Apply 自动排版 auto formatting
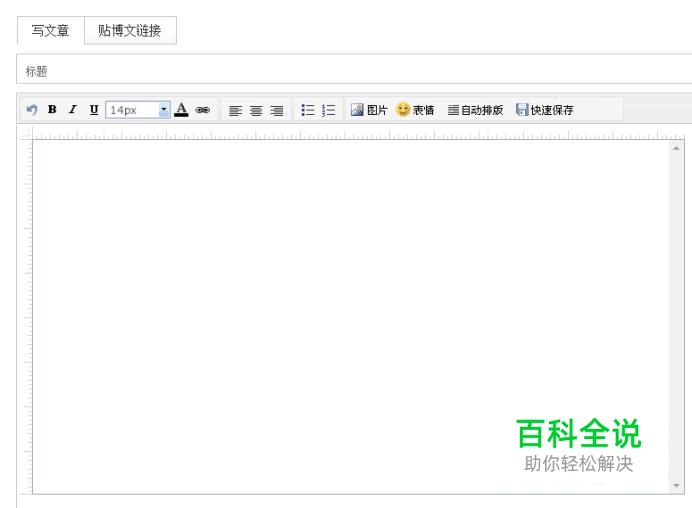The width and height of the screenshot is (692, 508). click(475, 110)
